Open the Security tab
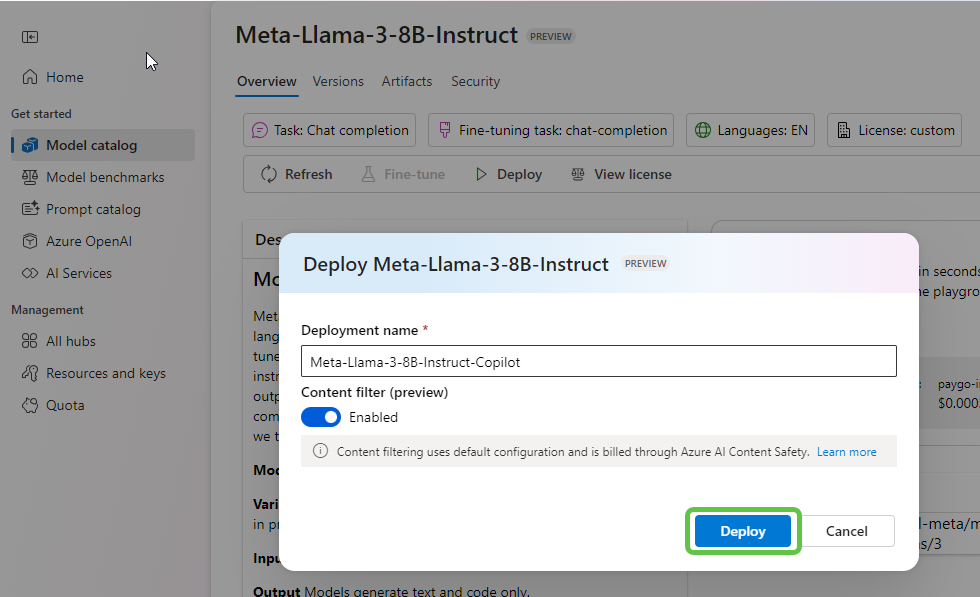Viewport: 980px width, 597px height. [x=475, y=81]
